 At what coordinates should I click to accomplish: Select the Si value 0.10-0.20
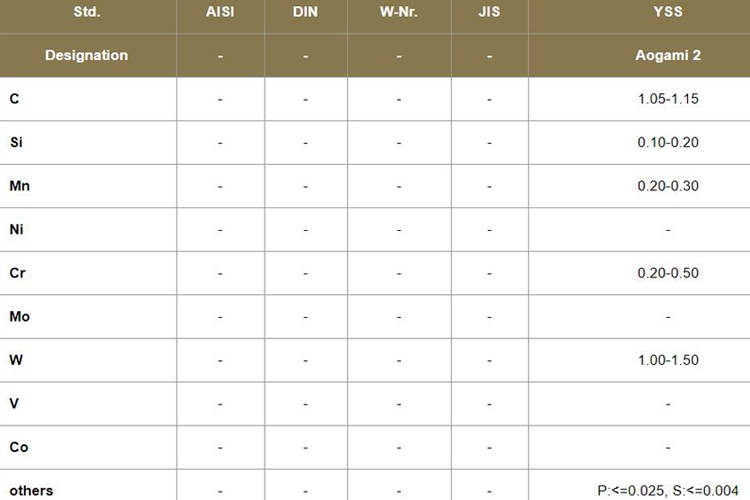tap(668, 142)
